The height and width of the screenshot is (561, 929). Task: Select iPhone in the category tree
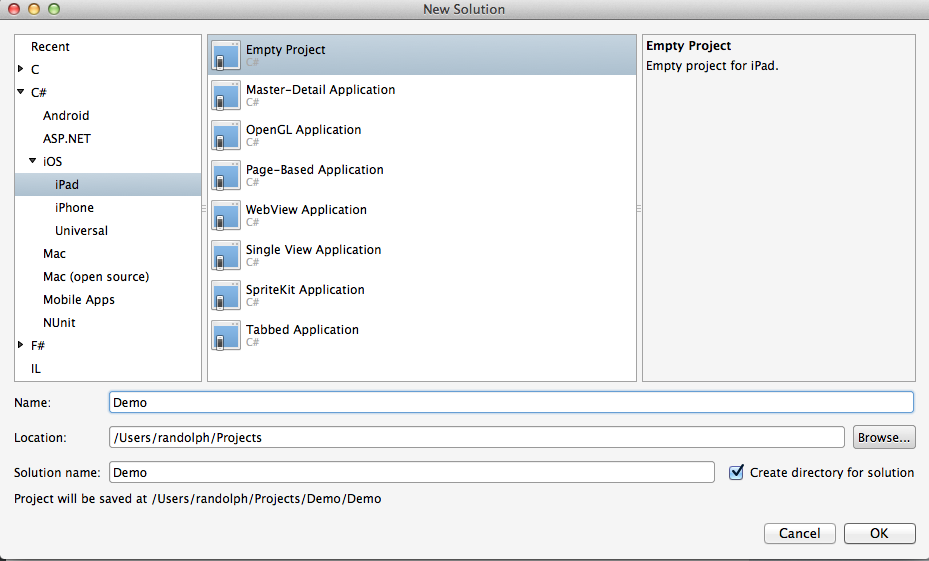(x=74, y=208)
